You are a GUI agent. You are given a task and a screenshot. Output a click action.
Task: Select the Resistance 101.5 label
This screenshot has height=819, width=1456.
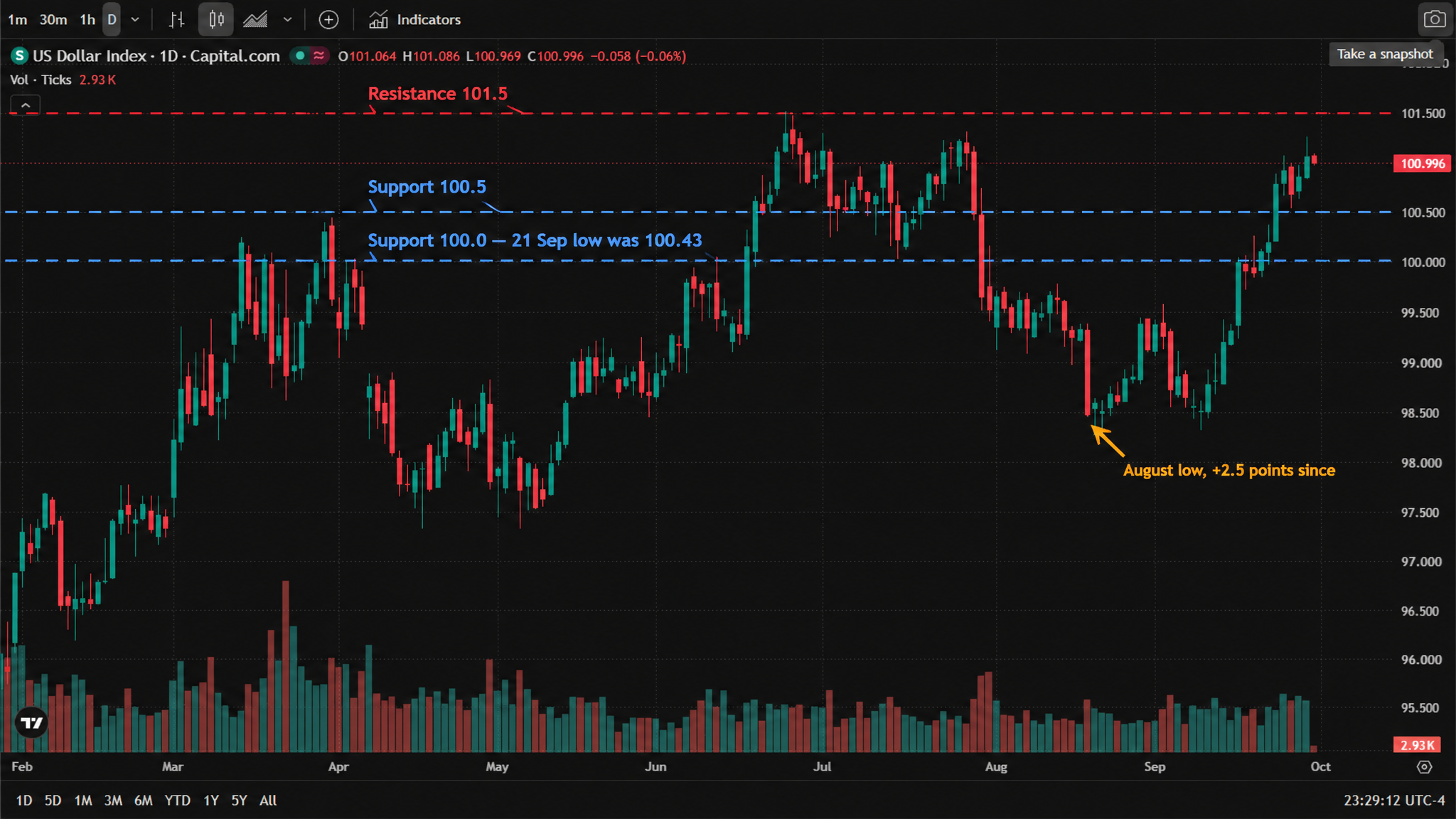coord(438,94)
